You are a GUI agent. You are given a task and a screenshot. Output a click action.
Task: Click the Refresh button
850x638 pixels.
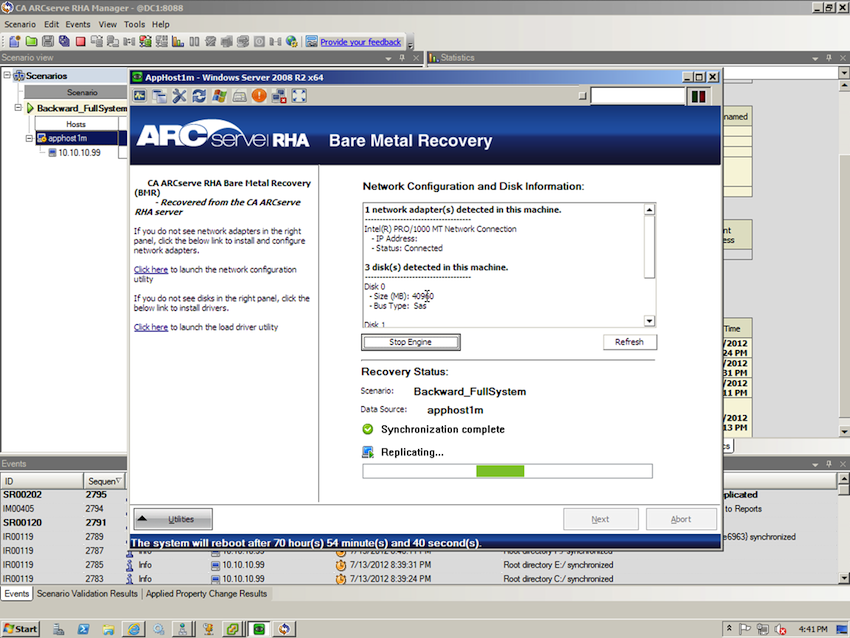point(629,342)
